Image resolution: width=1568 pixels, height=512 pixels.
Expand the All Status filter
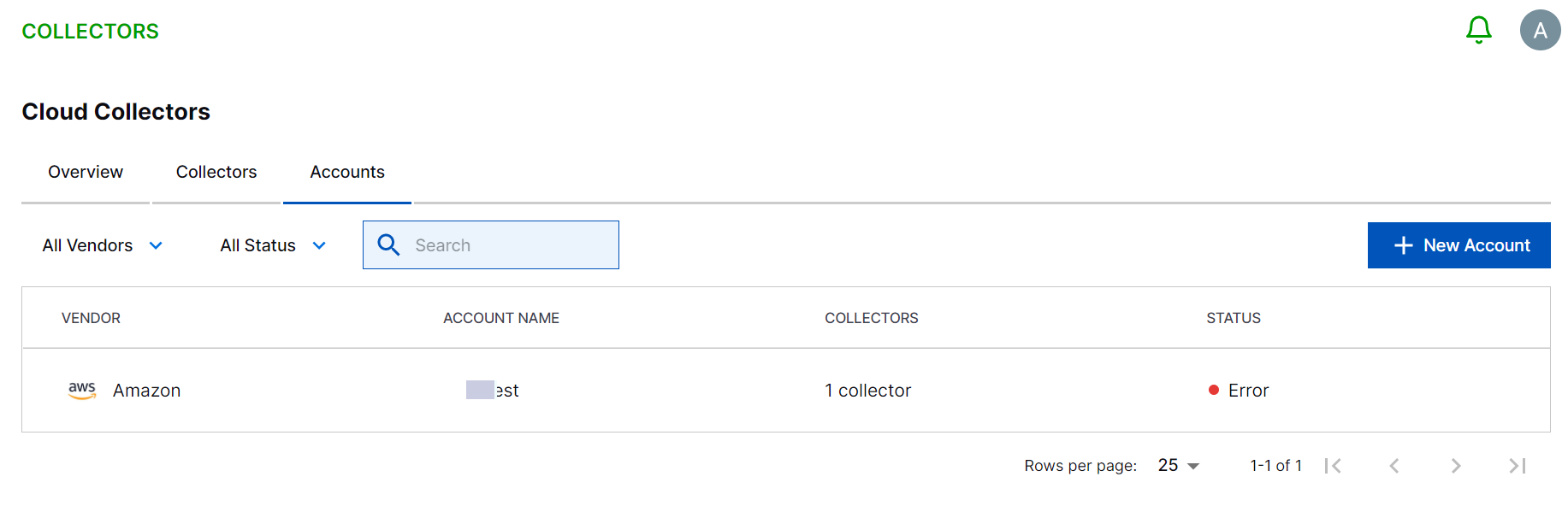(271, 245)
